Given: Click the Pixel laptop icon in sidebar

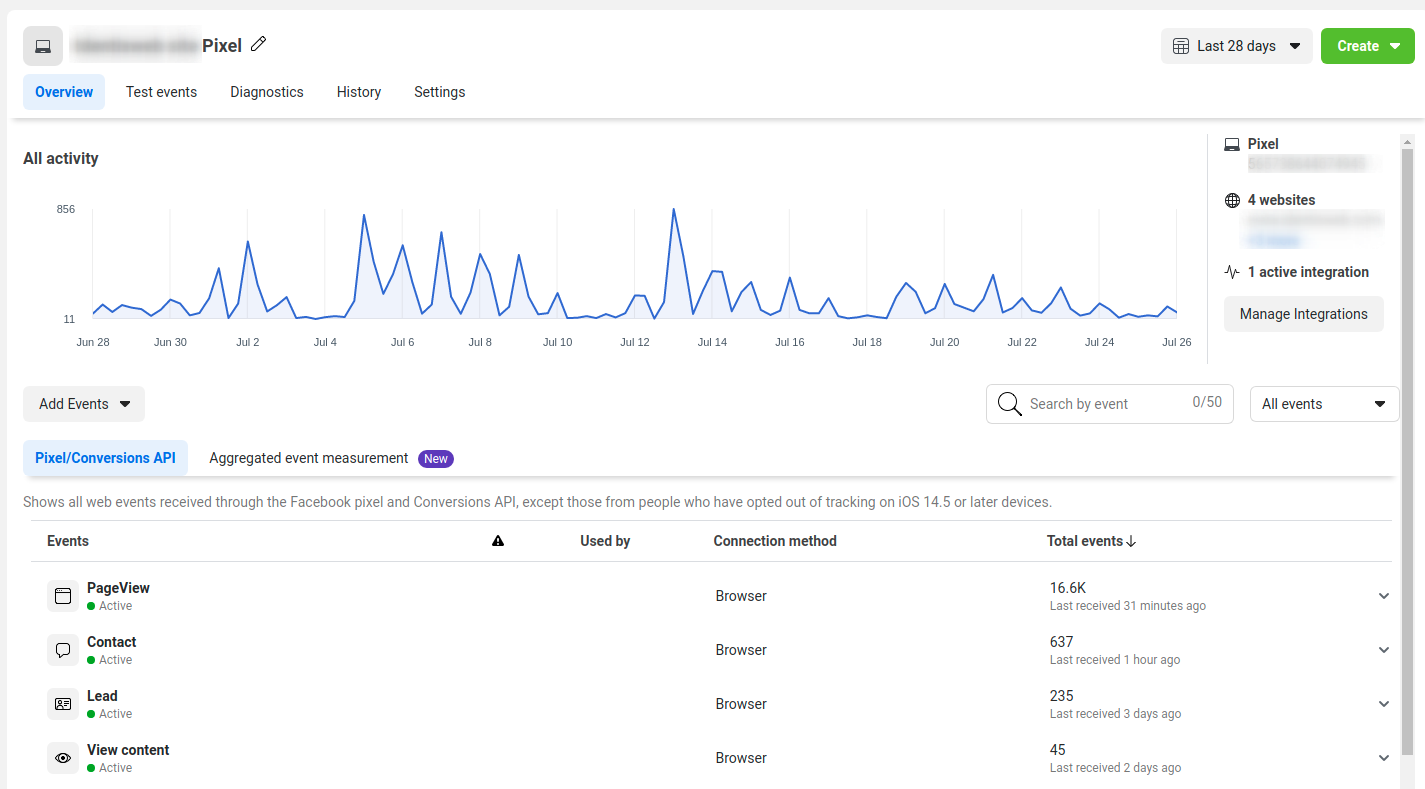Looking at the screenshot, I should click(1232, 144).
